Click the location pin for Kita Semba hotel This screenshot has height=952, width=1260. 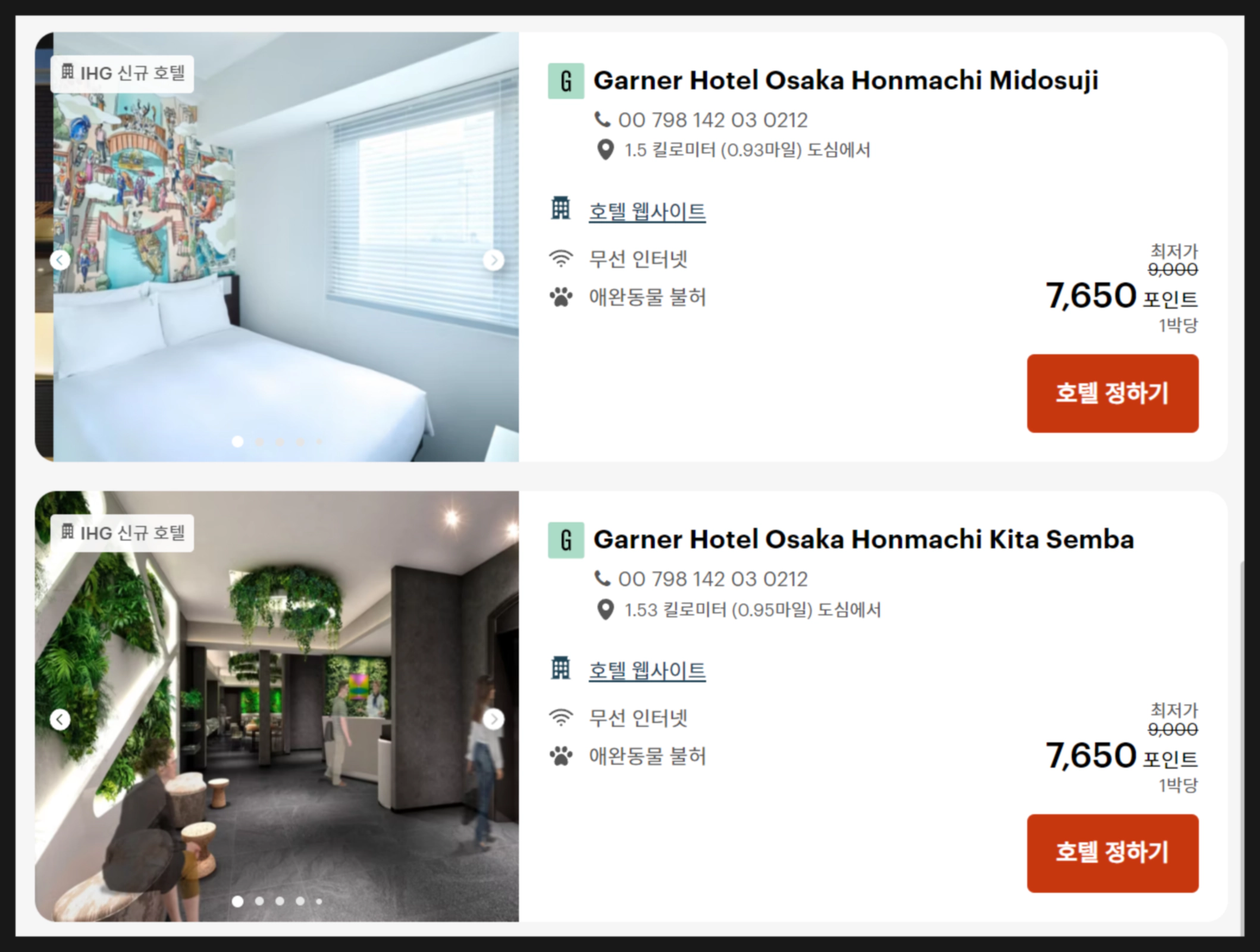605,610
